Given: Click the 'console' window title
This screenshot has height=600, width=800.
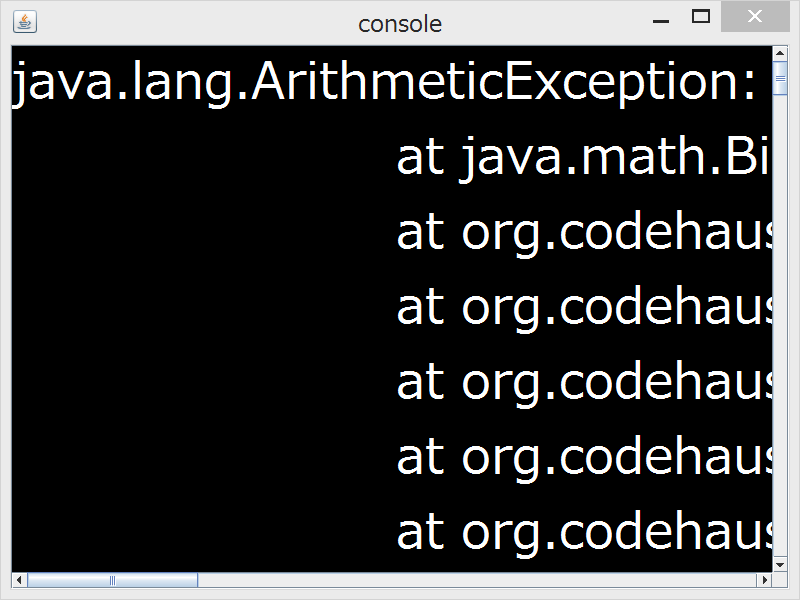Looking at the screenshot, I should click(x=400, y=24).
